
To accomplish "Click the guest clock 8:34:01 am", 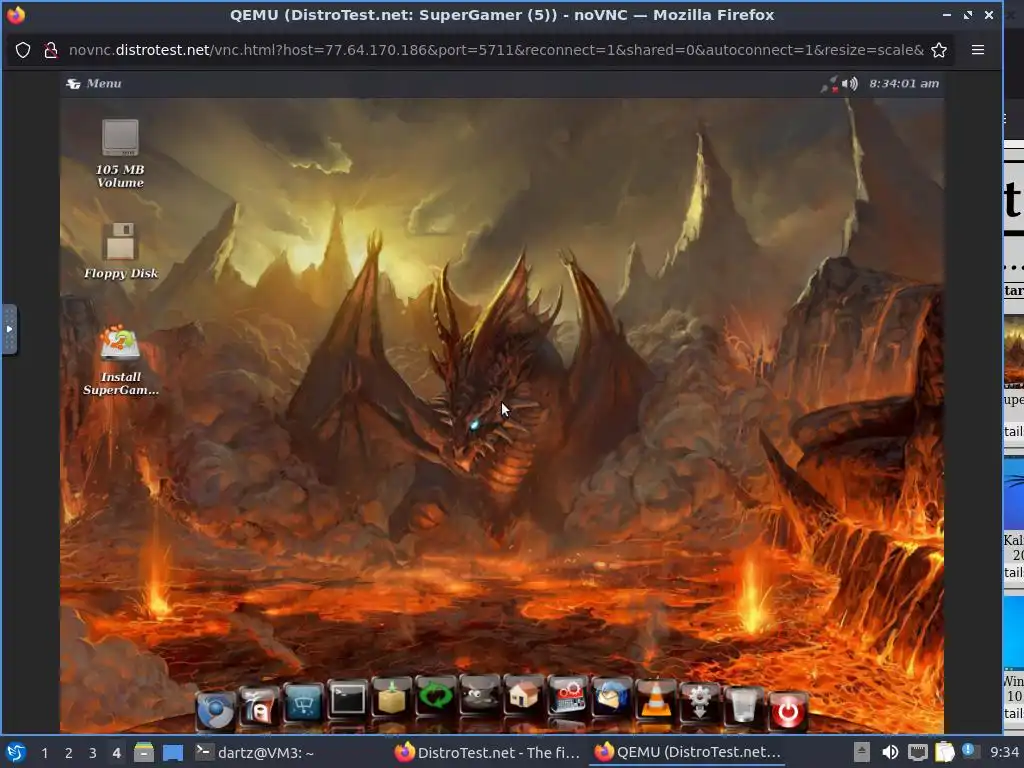I will (x=904, y=84).
